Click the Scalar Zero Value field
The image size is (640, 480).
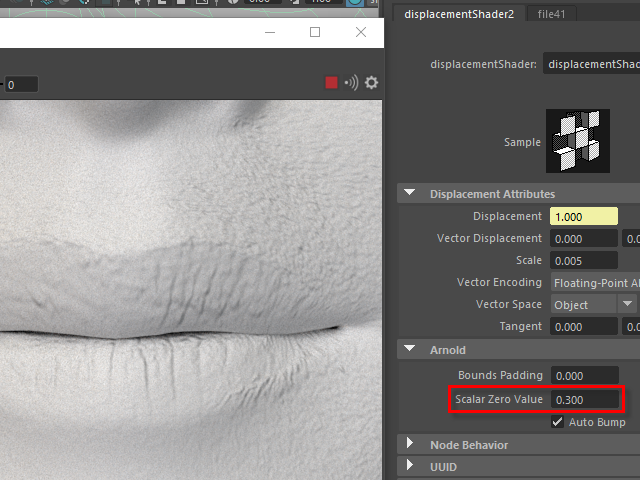(x=584, y=399)
